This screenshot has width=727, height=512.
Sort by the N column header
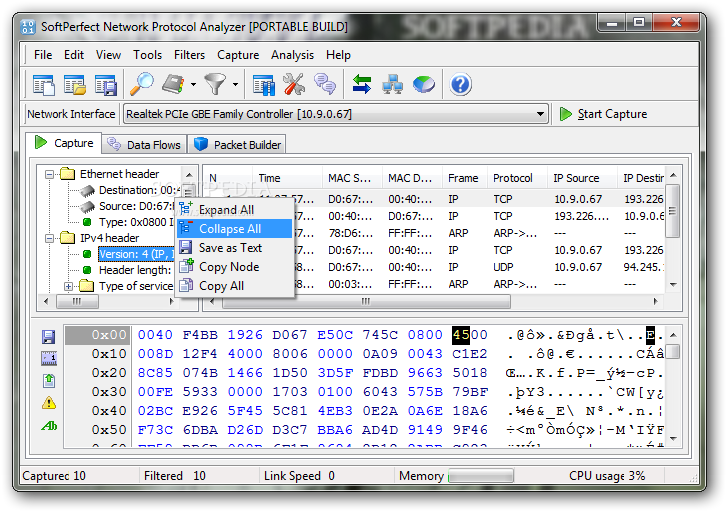click(x=228, y=178)
